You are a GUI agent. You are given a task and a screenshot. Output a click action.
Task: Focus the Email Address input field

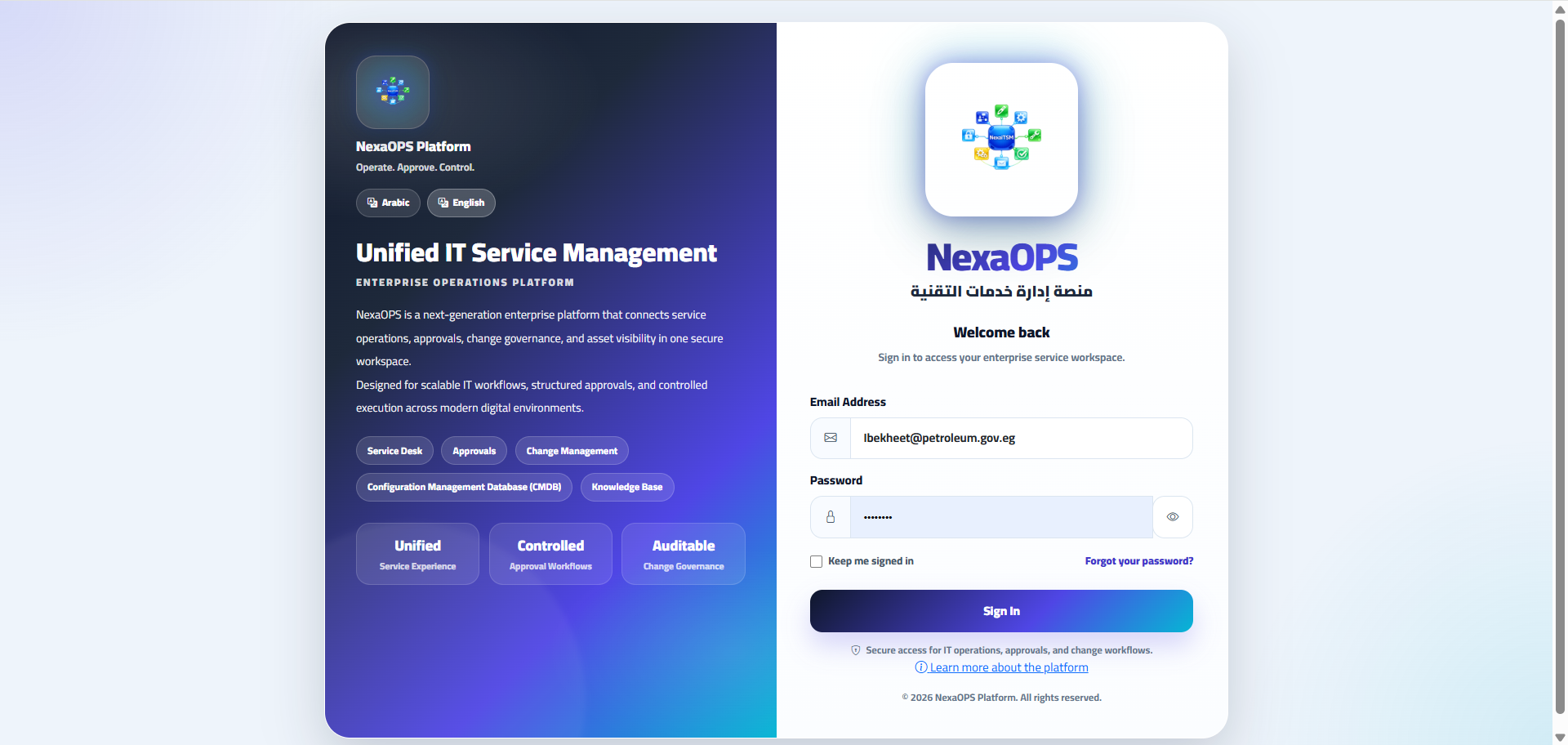1021,438
